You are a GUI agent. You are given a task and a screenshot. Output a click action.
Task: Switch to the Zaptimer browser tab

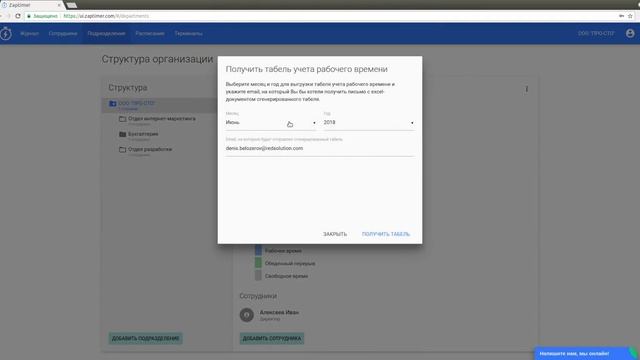tap(31, 5)
